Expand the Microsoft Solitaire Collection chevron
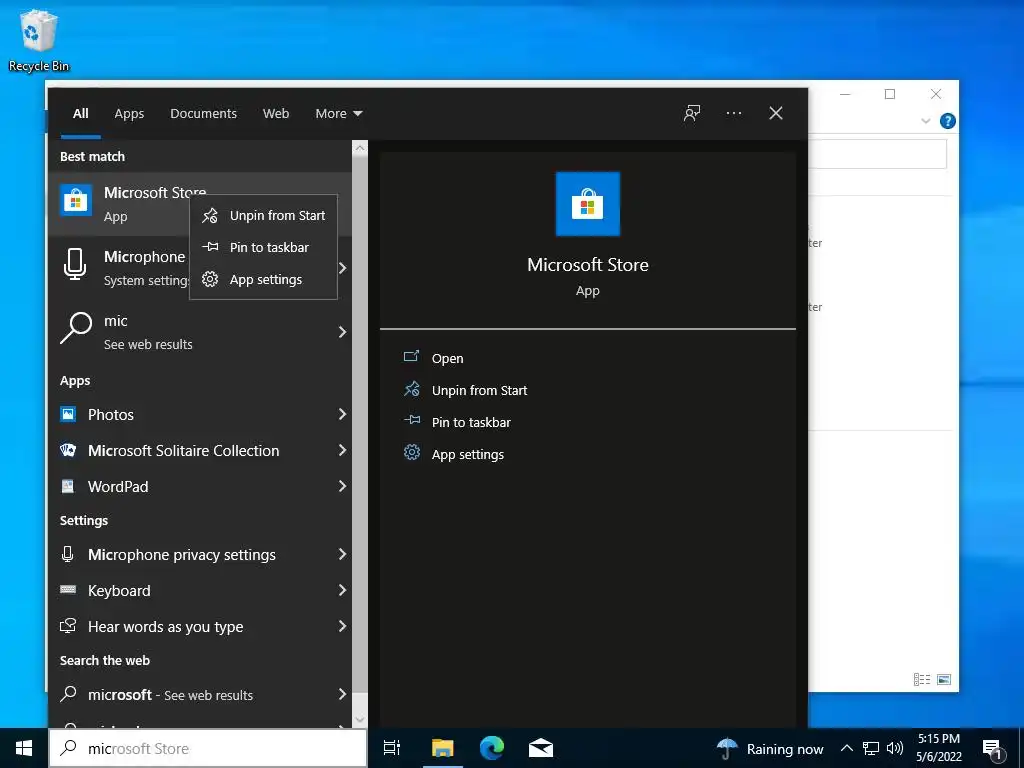The width and height of the screenshot is (1024, 768). tap(342, 450)
